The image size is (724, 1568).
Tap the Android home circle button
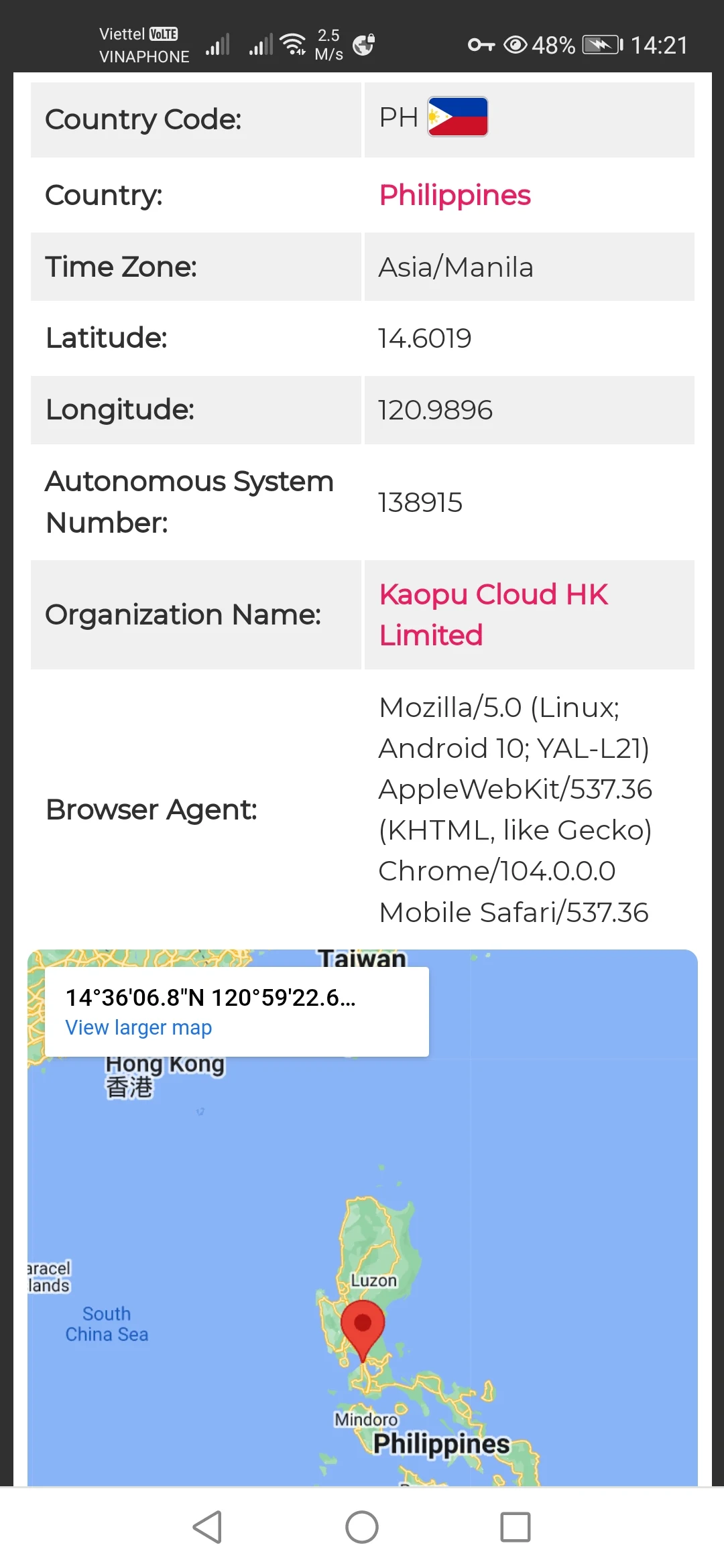pos(362,1527)
